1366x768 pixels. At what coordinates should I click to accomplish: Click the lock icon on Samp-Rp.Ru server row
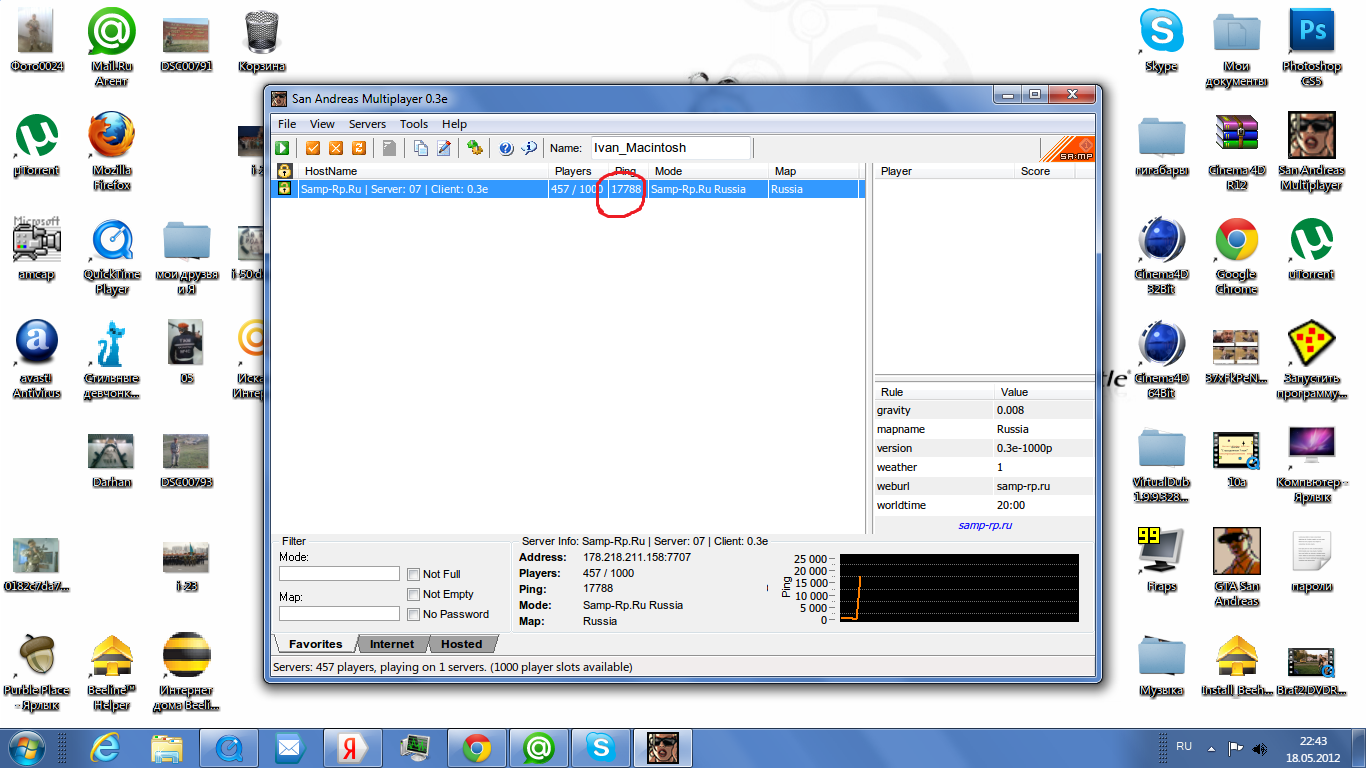pyautogui.click(x=284, y=189)
